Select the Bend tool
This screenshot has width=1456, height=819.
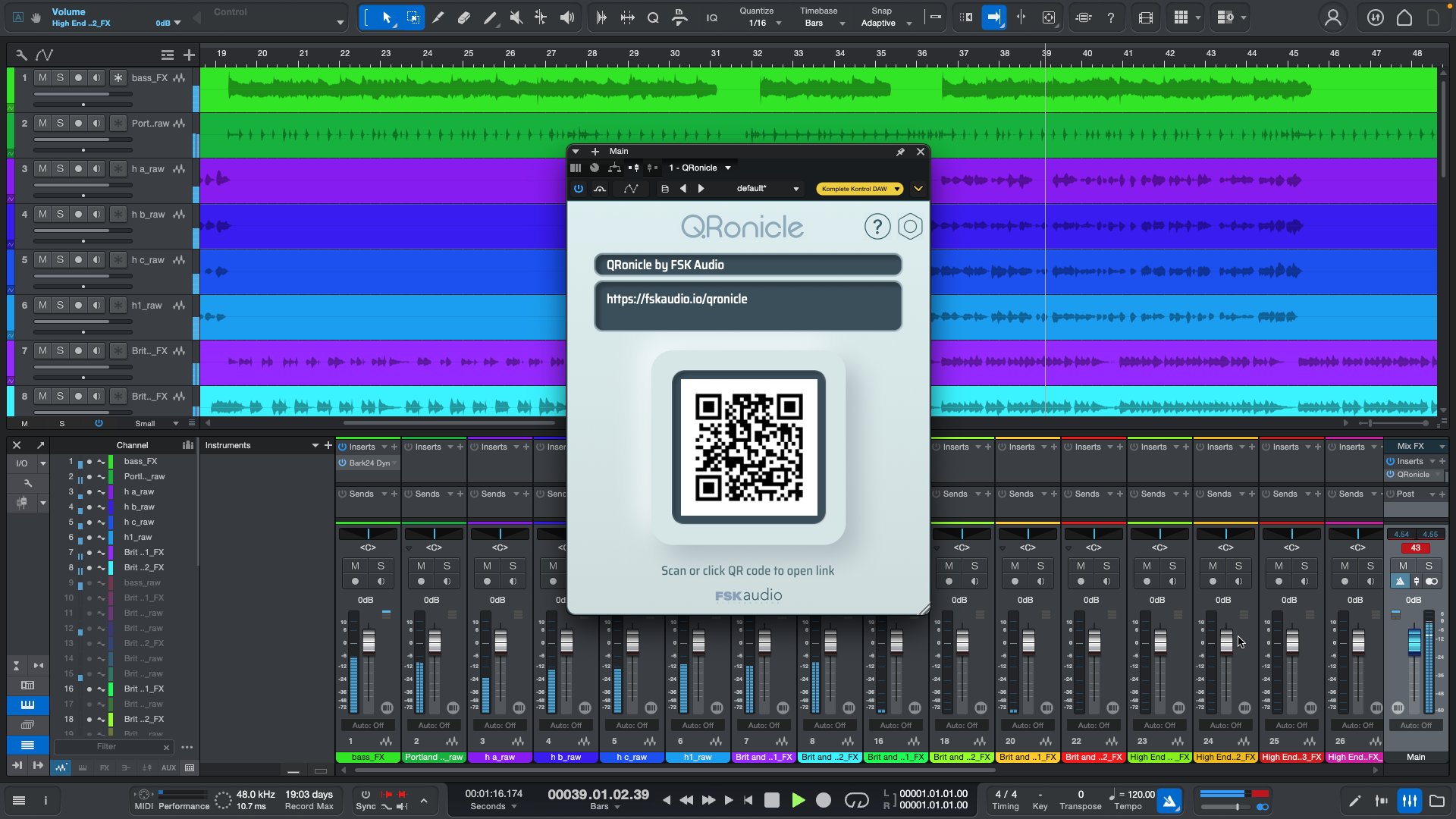tap(541, 17)
